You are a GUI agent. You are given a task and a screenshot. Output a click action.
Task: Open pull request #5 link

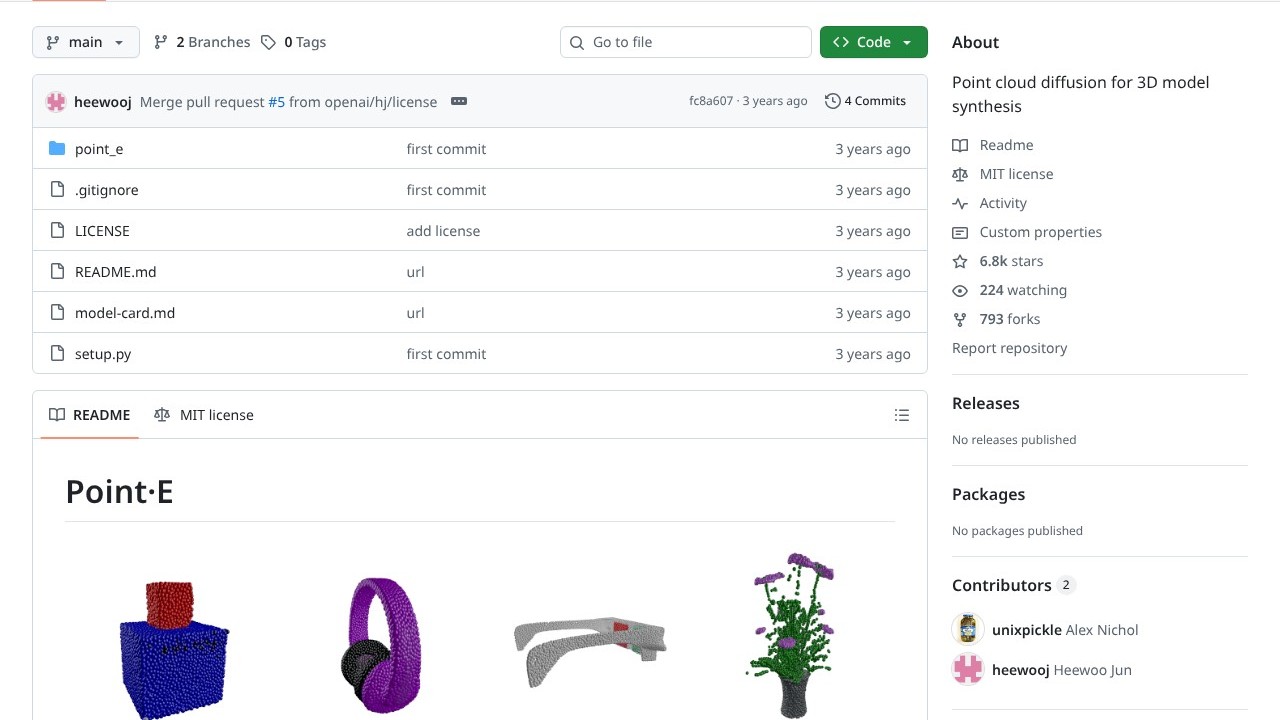[276, 102]
